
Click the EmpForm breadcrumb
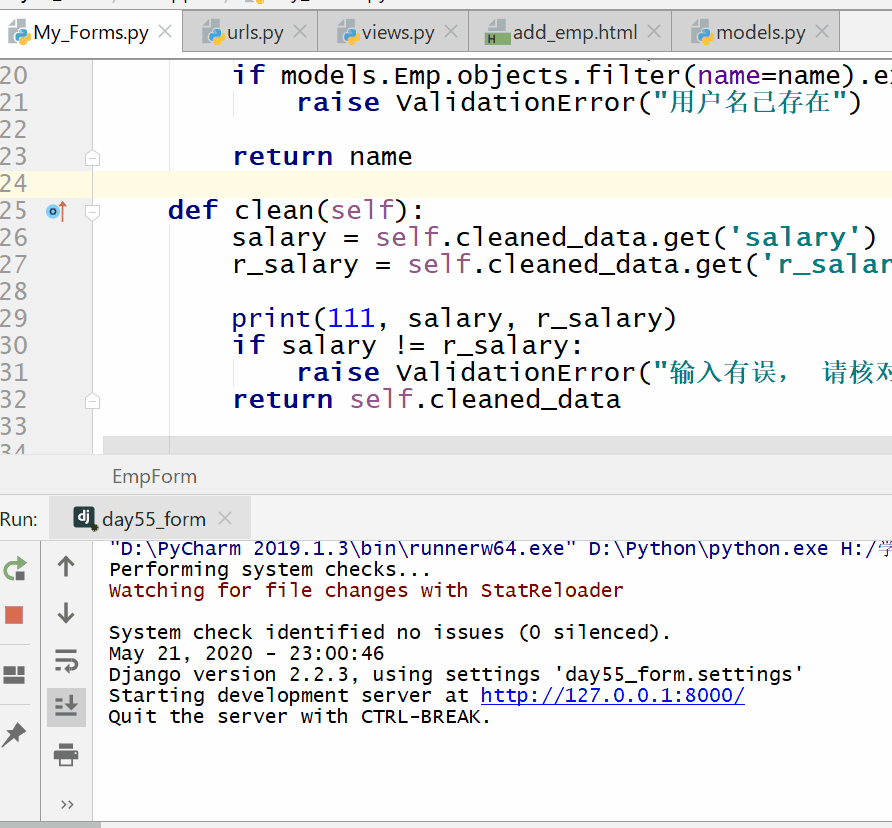(154, 477)
